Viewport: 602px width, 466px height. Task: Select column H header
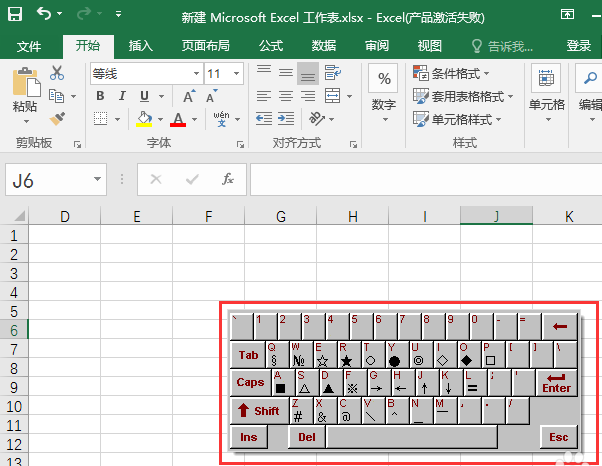[x=353, y=216]
